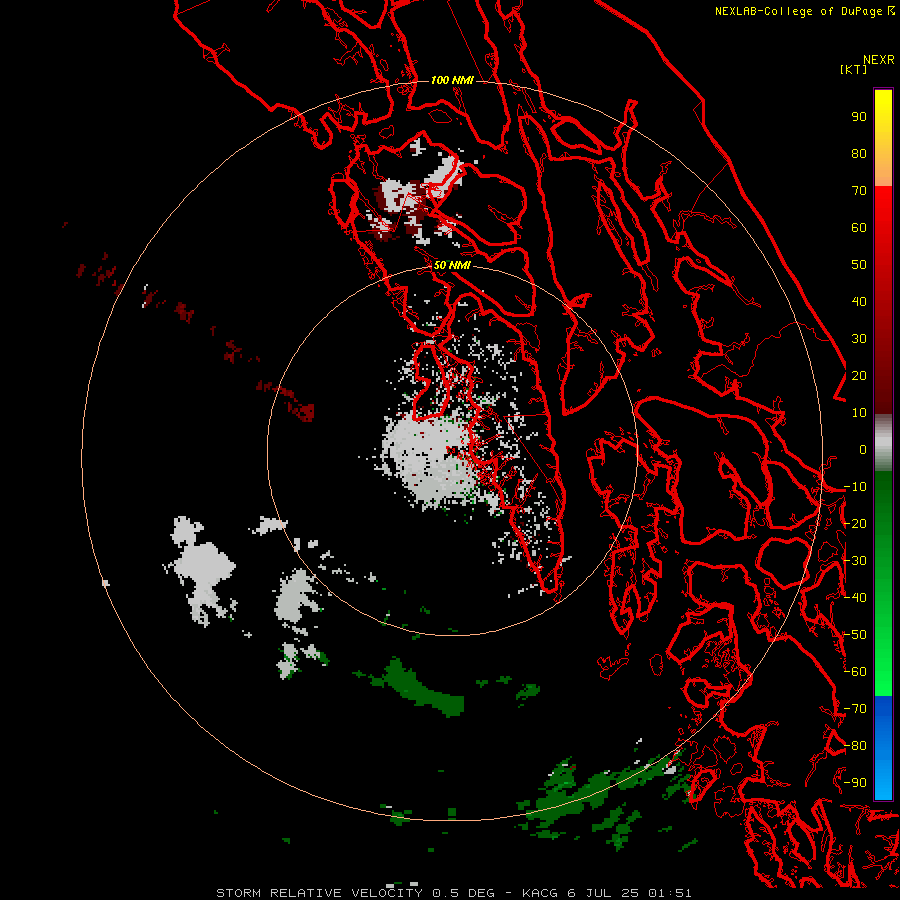Click the 6 JUL 25 date in caption

607,893
